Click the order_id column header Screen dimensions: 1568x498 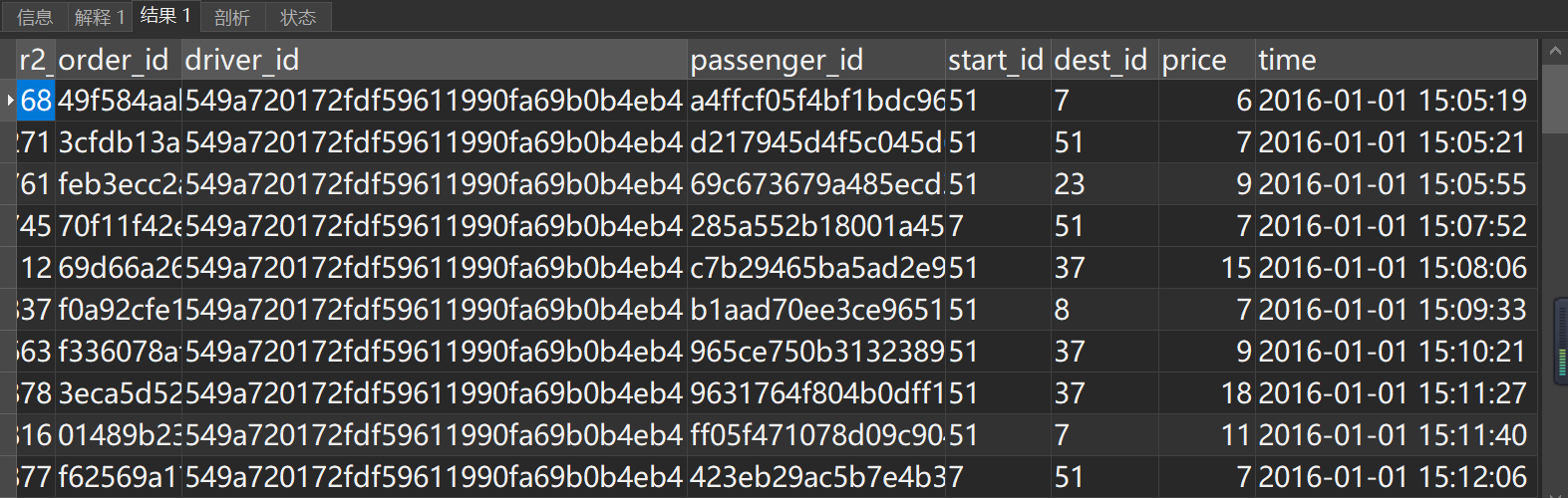(x=113, y=60)
